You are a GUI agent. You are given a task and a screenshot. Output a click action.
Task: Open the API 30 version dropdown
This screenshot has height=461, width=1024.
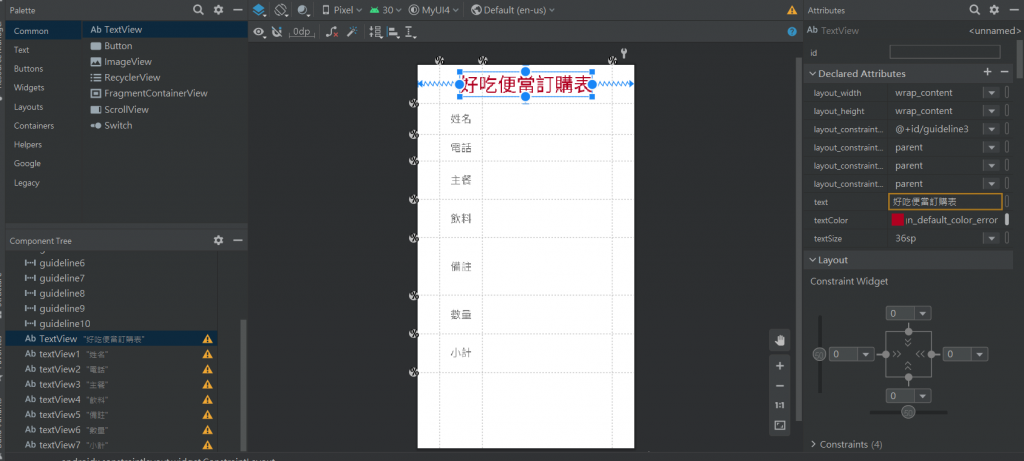386,10
